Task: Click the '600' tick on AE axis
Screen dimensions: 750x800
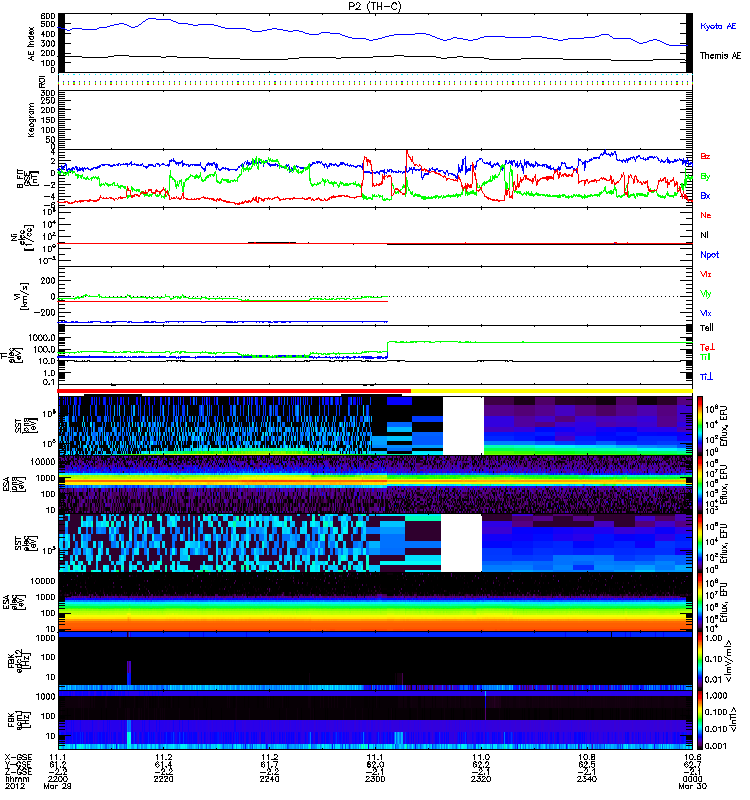Action: [48, 16]
